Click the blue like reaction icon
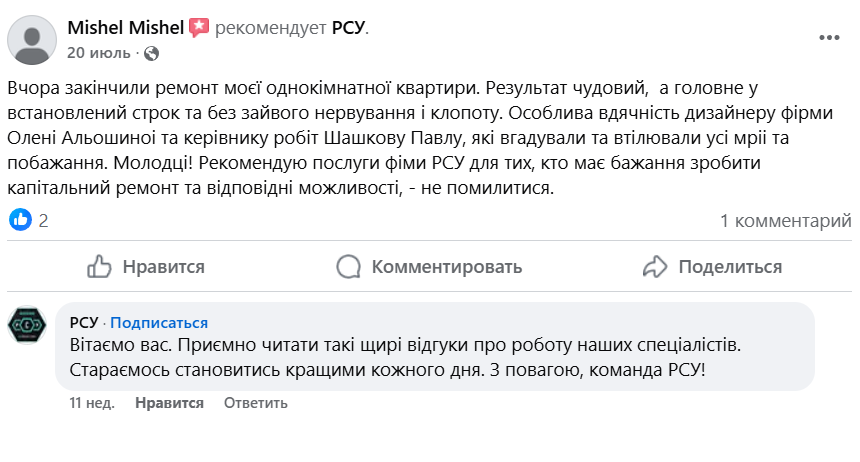 coord(20,221)
